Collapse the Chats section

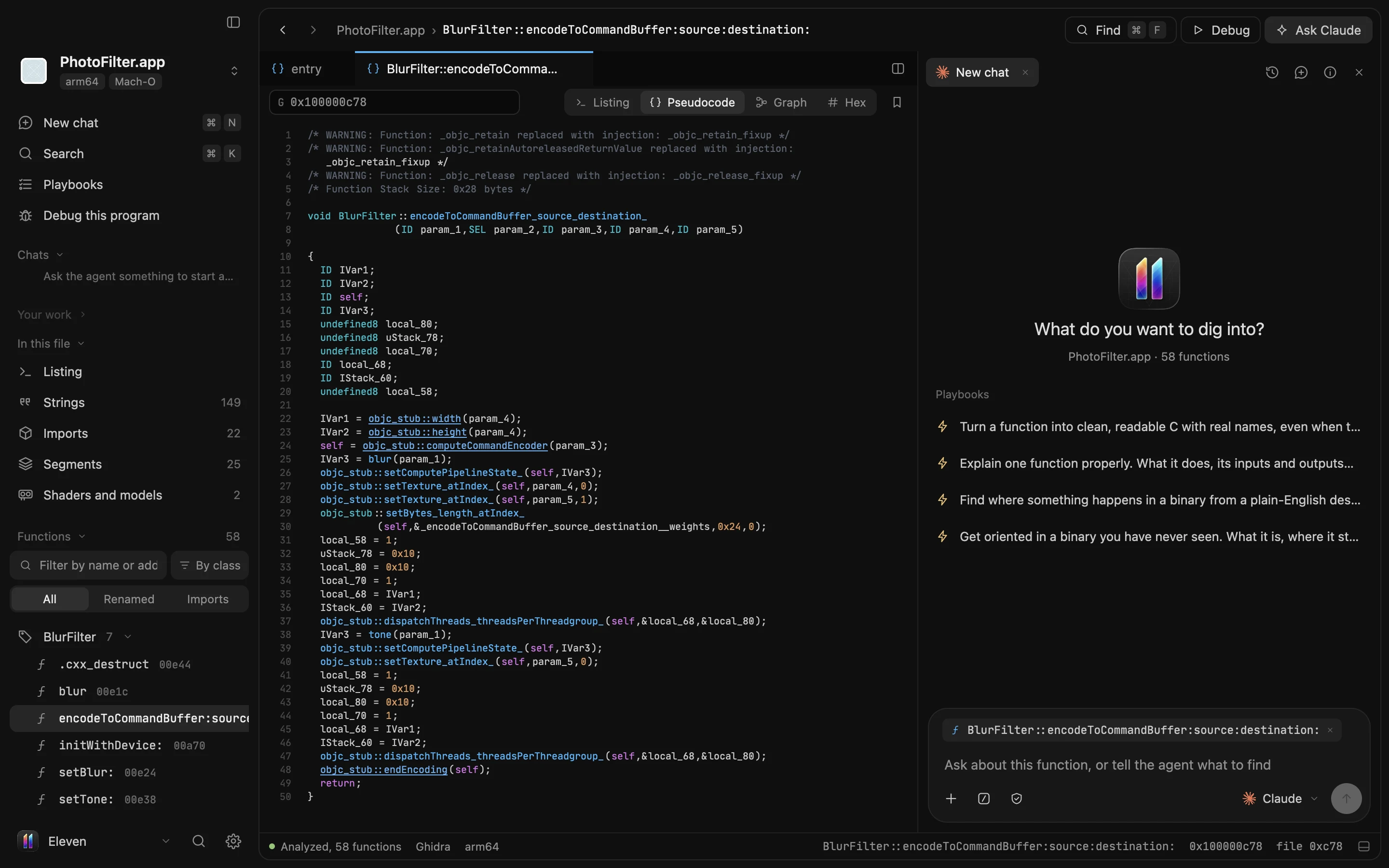click(x=40, y=255)
